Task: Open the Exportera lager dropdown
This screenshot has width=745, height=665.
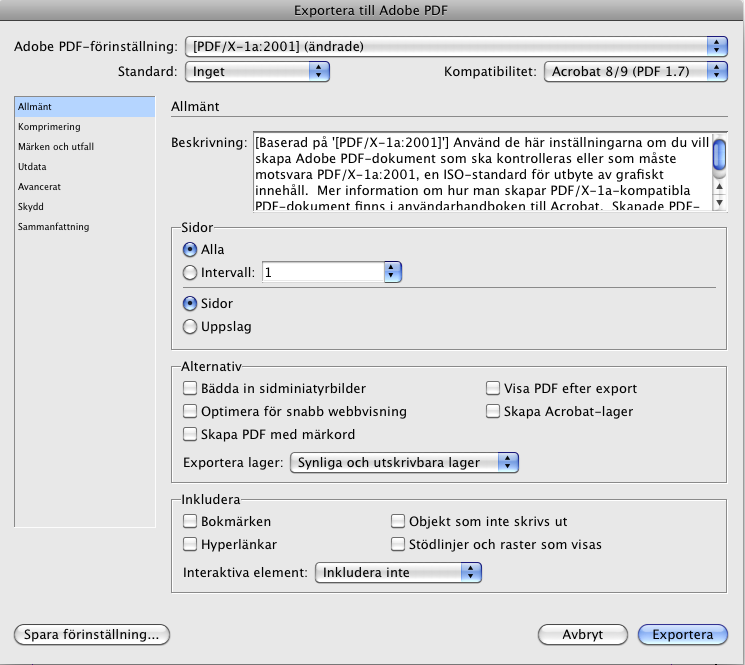Action: coord(404,462)
